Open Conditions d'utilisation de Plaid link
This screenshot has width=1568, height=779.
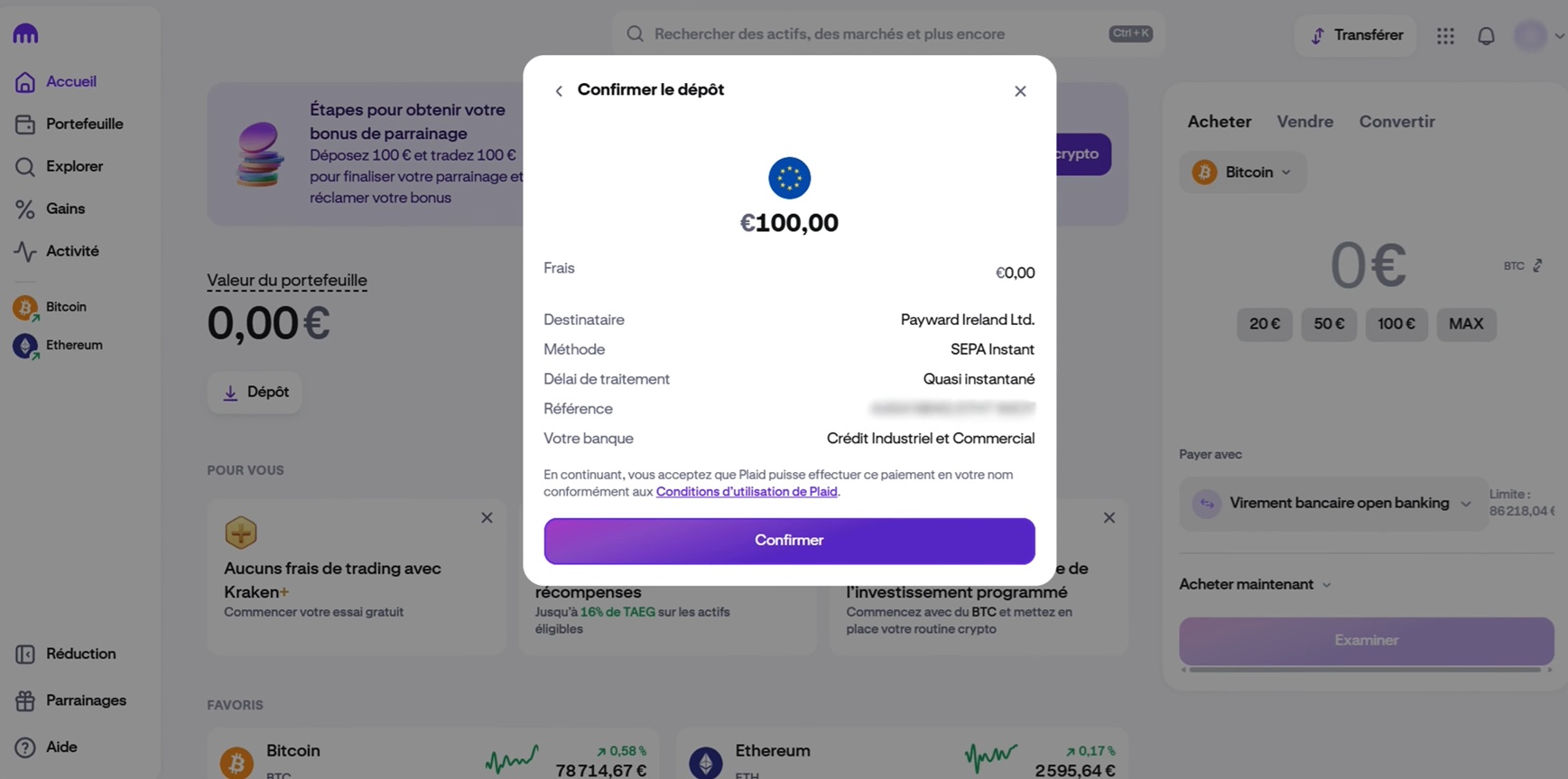tap(747, 492)
